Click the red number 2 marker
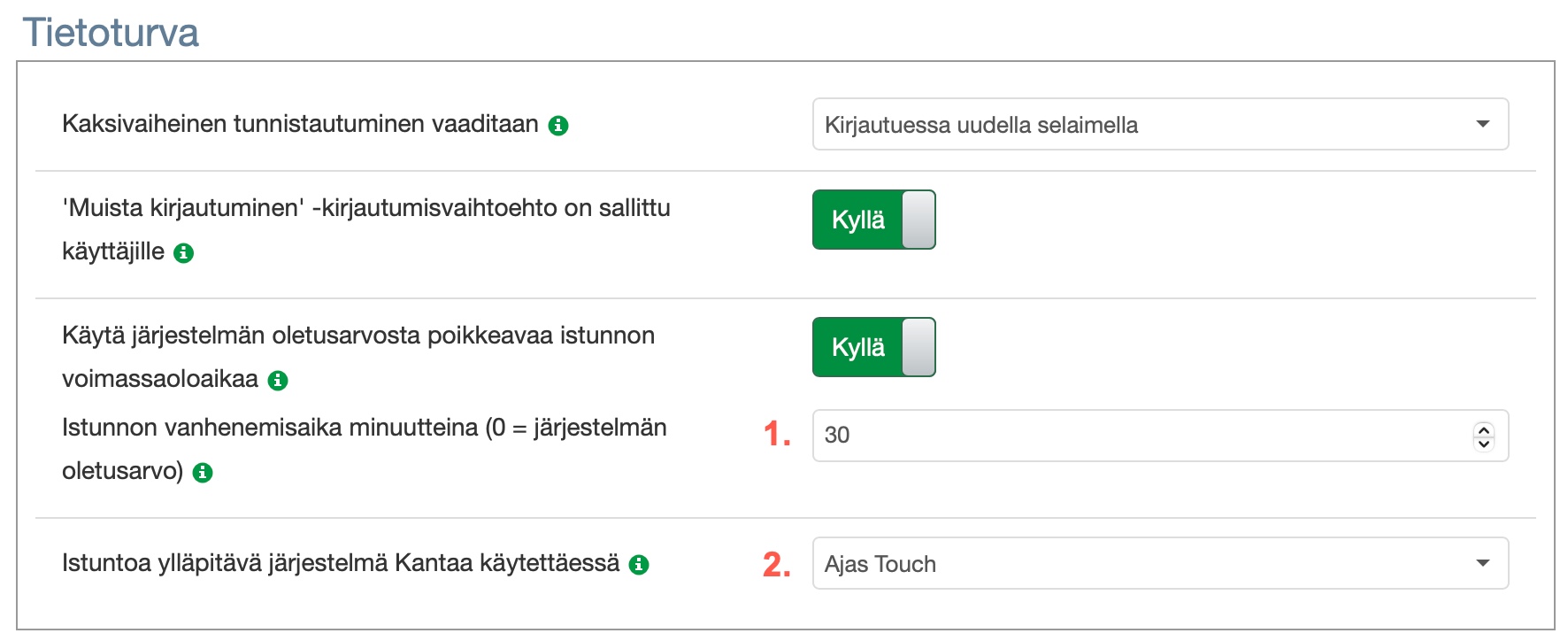Viewport: 1568px width, 641px height. (776, 564)
